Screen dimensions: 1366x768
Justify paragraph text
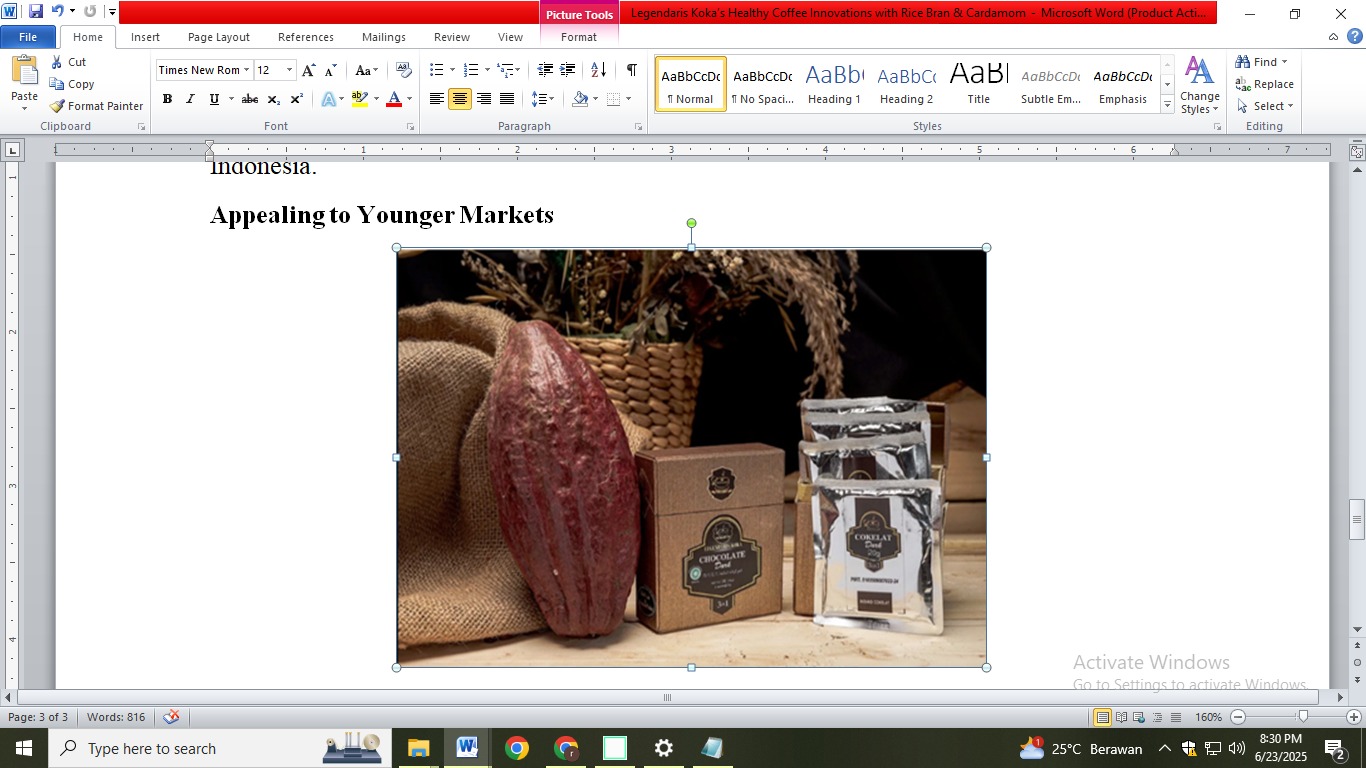[x=507, y=99]
